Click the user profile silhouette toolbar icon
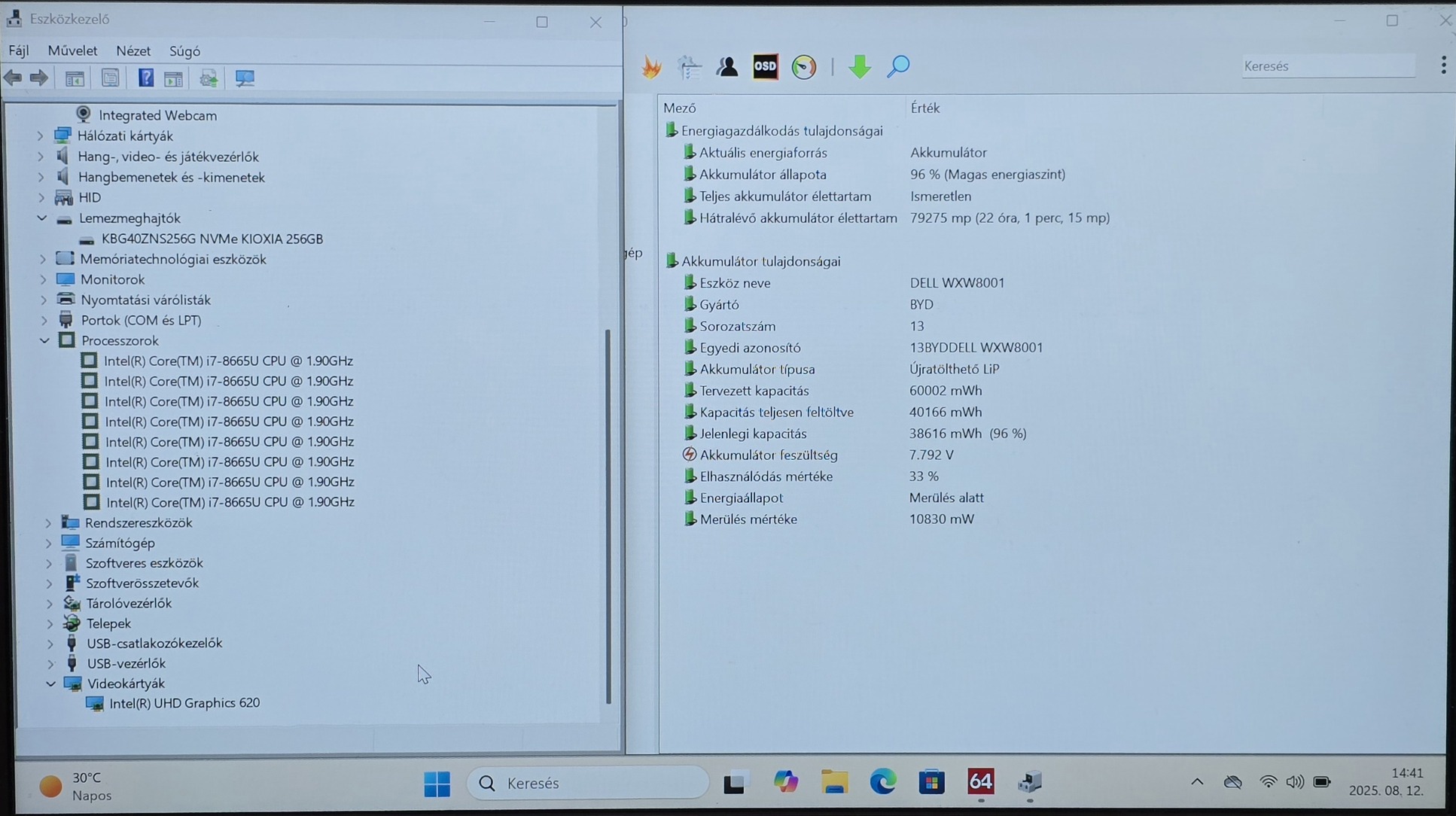Image resolution: width=1456 pixels, height=816 pixels. pyautogui.click(x=726, y=67)
